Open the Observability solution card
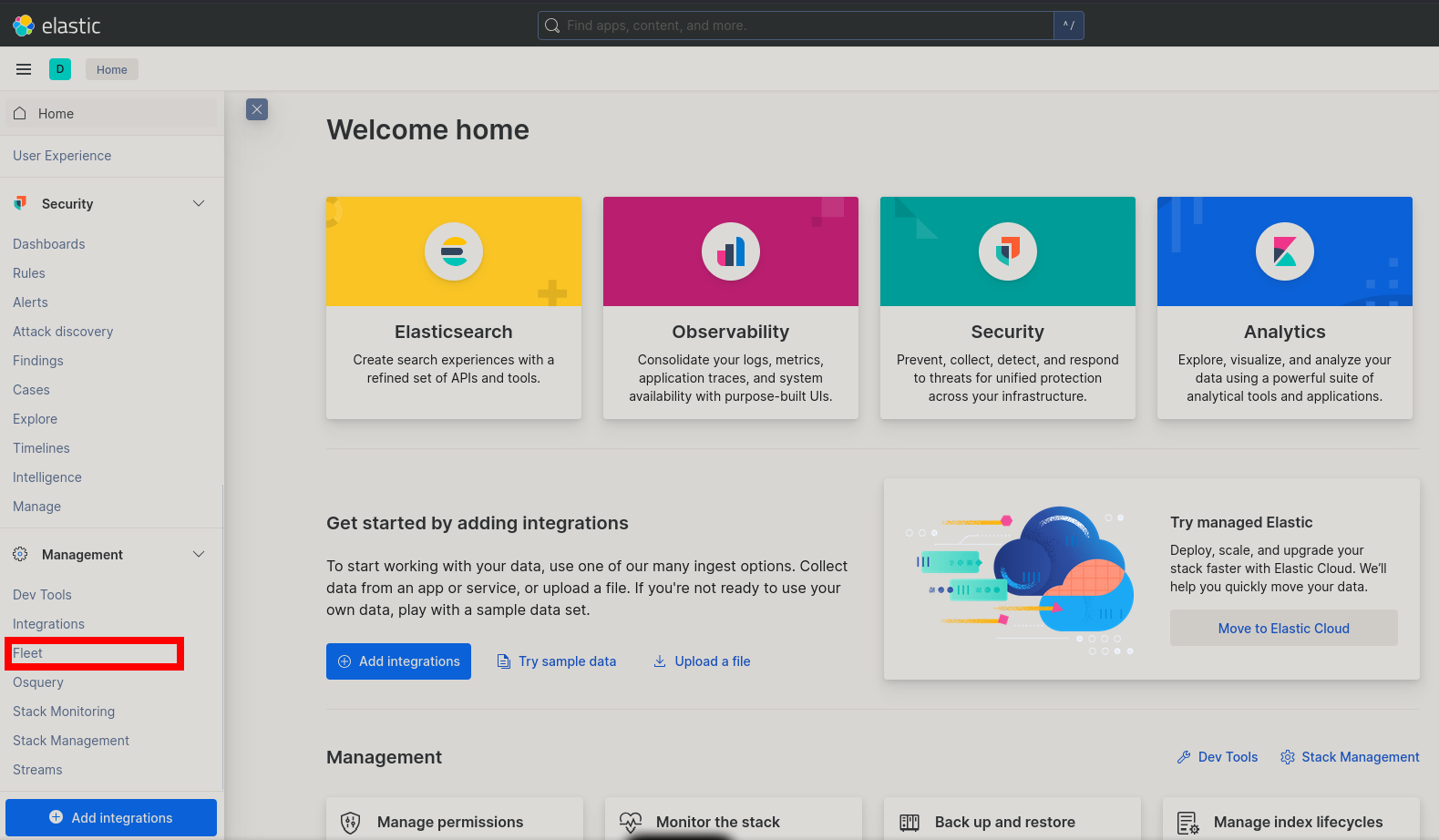The height and width of the screenshot is (840, 1439). (x=731, y=308)
